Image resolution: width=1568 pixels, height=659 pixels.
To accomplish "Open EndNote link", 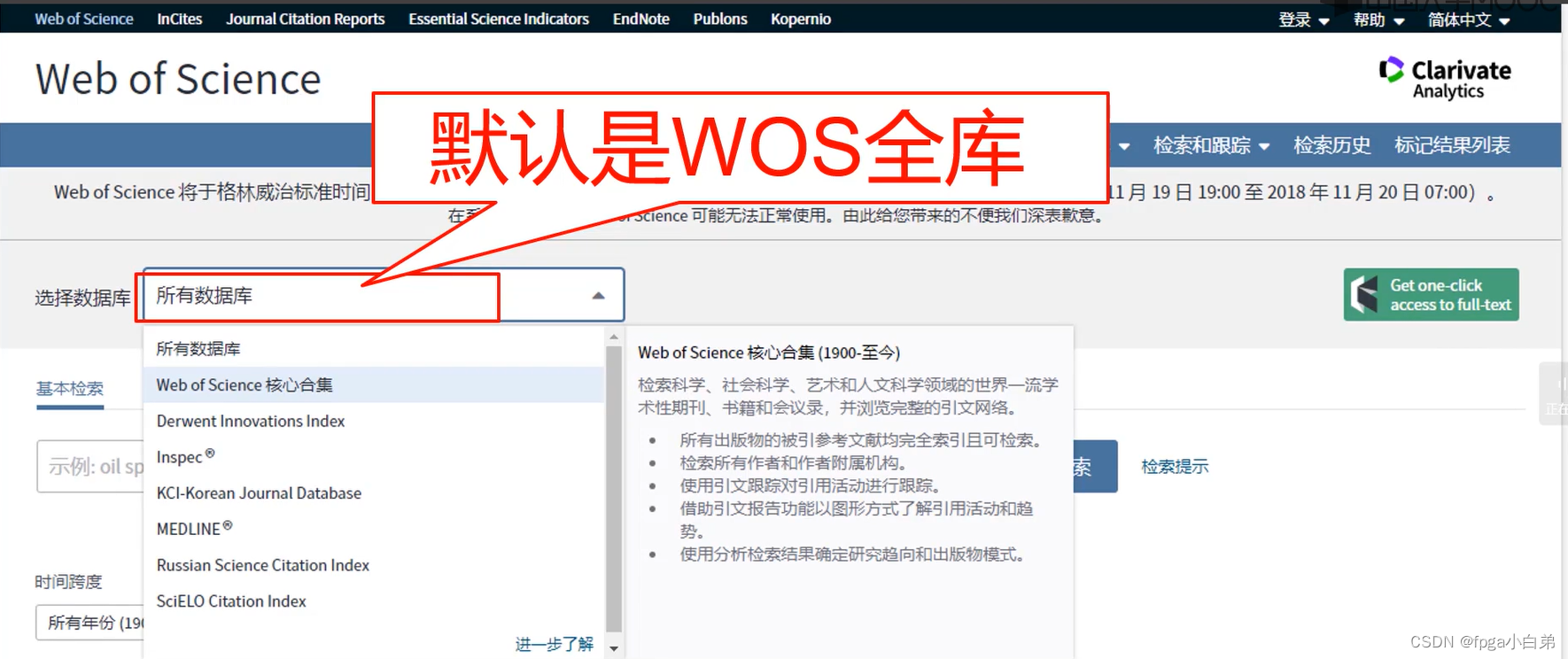I will [641, 19].
